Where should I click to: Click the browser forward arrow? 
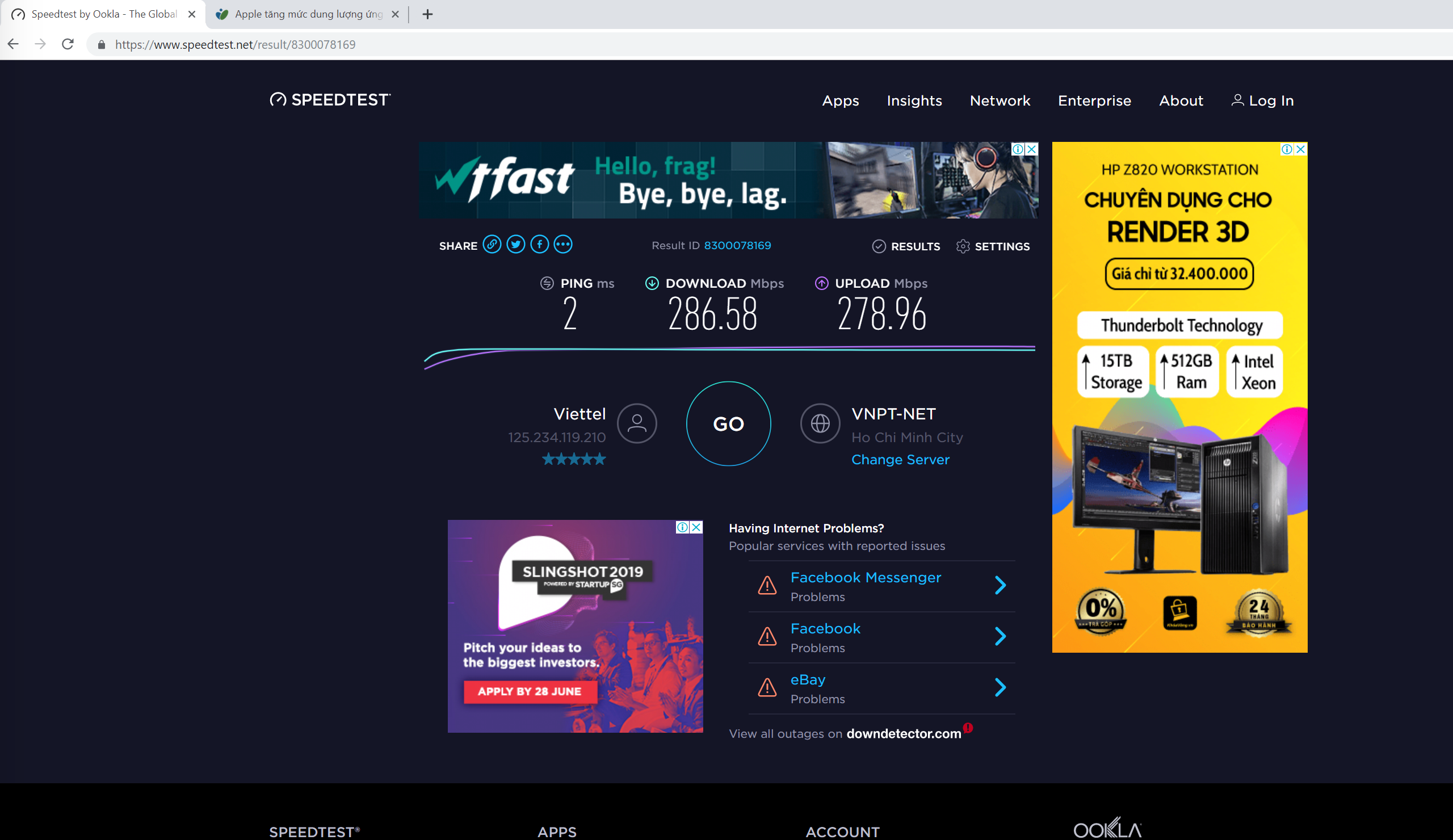(40, 44)
